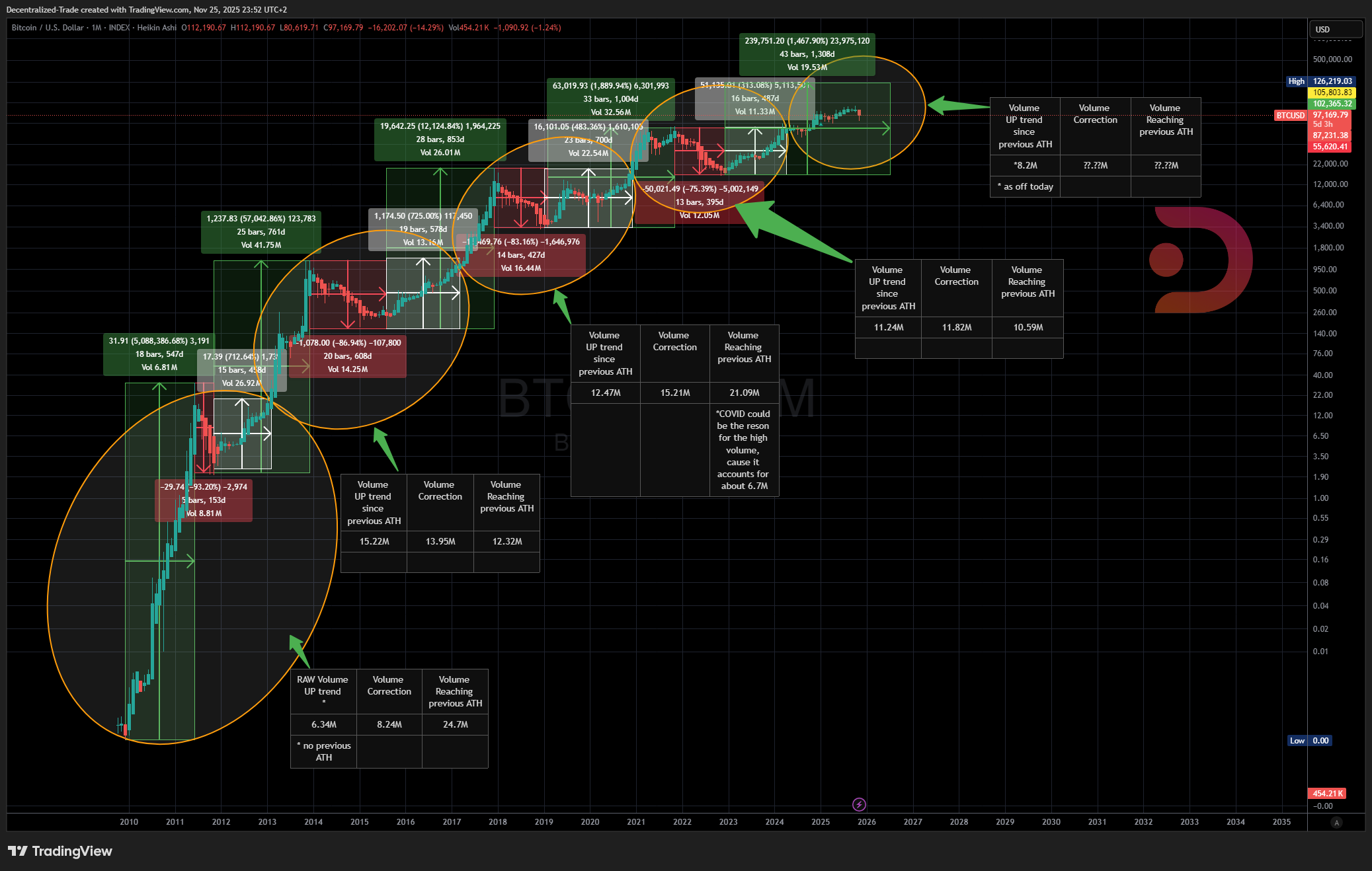Click the 2026 label on the time axis

pos(867,822)
